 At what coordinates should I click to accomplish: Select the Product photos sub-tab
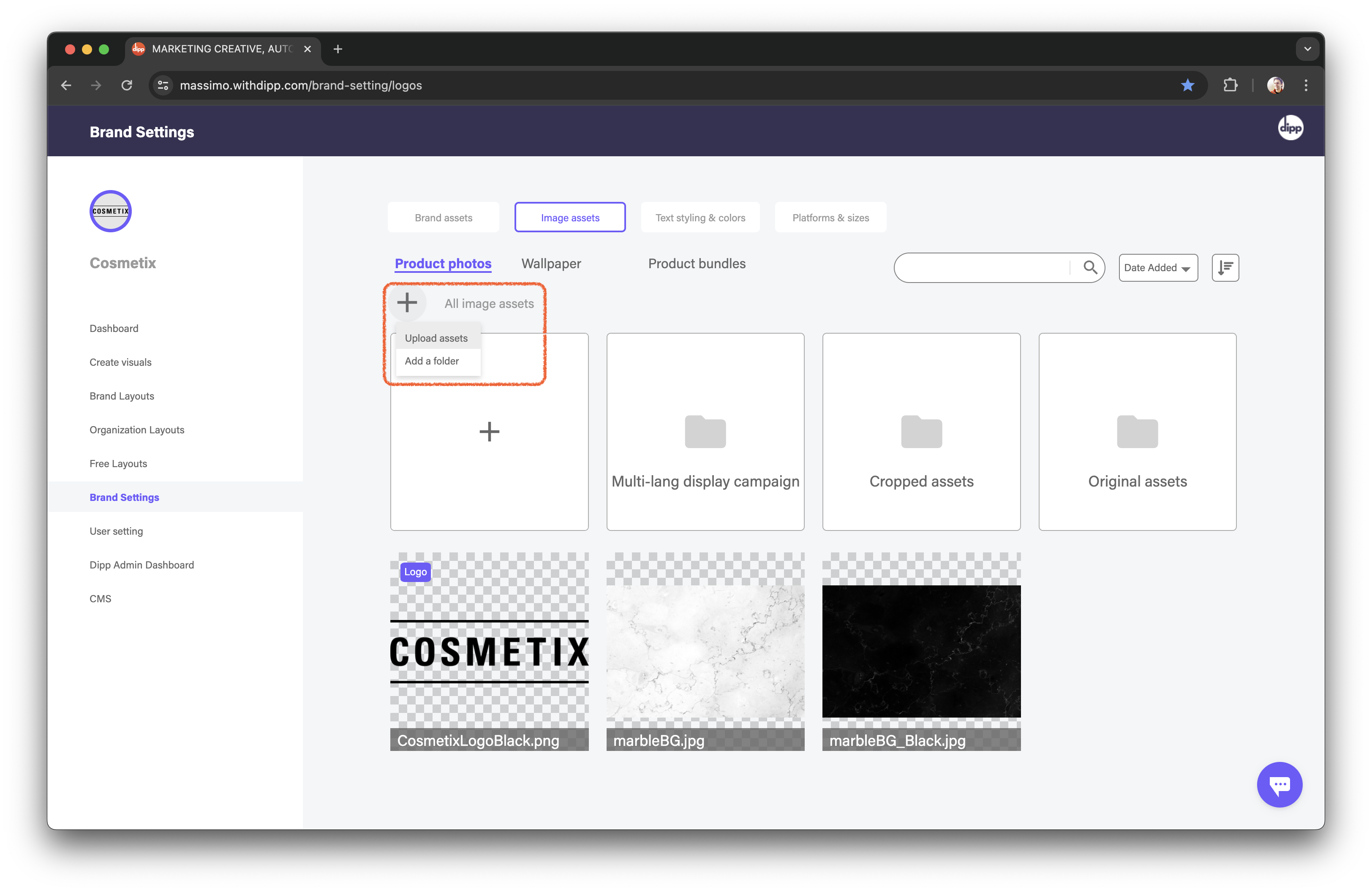[x=443, y=264]
